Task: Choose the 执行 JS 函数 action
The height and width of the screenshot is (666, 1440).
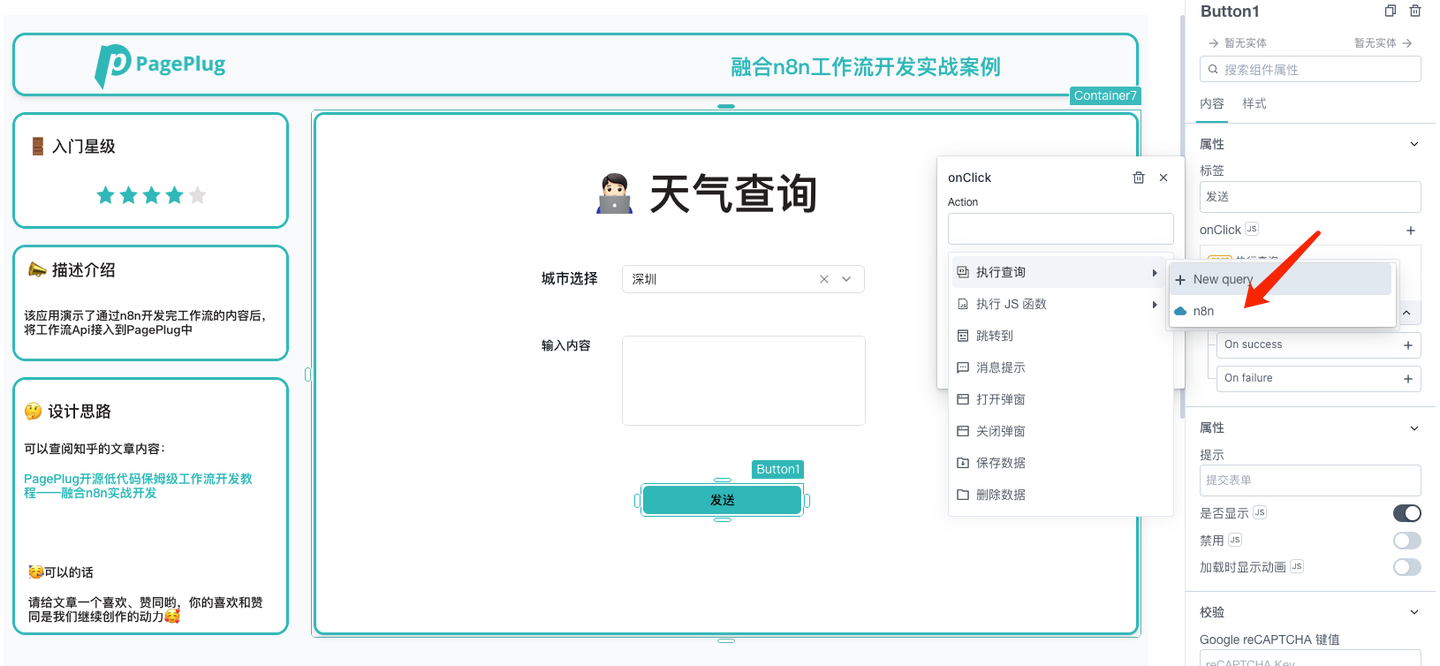Action: [x=1059, y=304]
